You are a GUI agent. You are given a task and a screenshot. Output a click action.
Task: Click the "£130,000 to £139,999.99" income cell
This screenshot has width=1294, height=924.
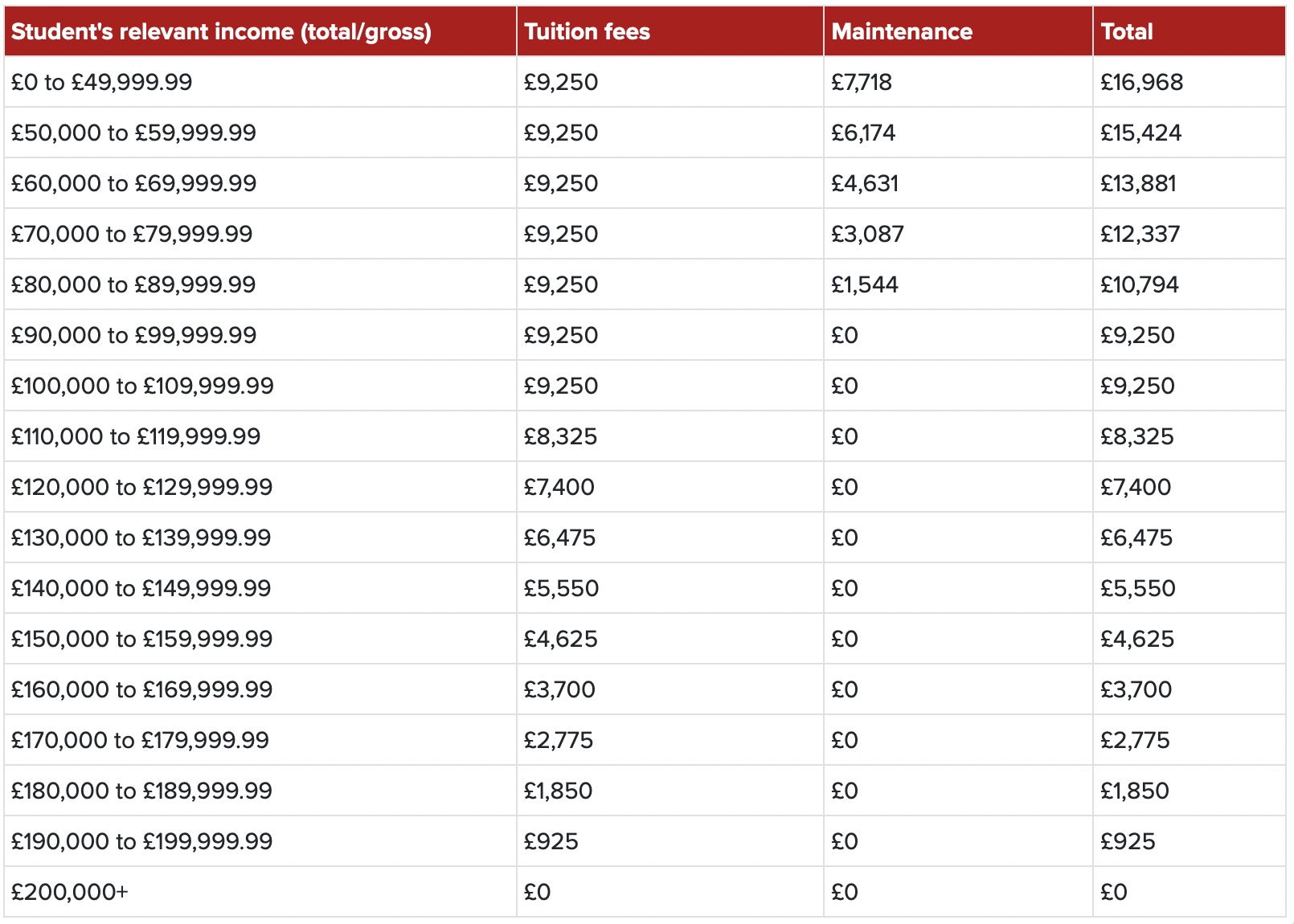260,538
